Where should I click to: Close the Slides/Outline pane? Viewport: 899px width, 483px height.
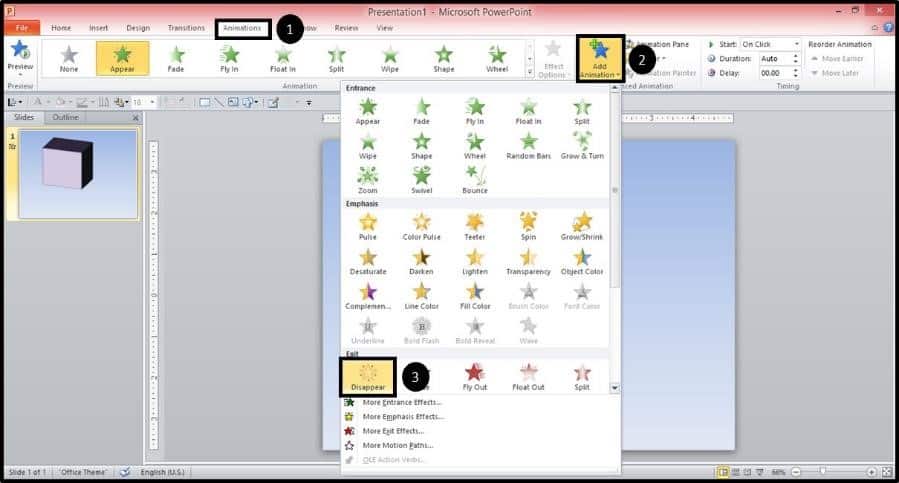click(x=136, y=117)
